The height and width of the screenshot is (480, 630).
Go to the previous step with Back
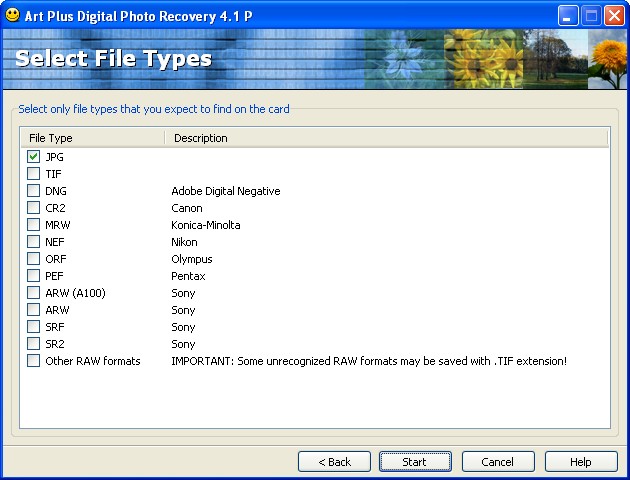coord(334,462)
